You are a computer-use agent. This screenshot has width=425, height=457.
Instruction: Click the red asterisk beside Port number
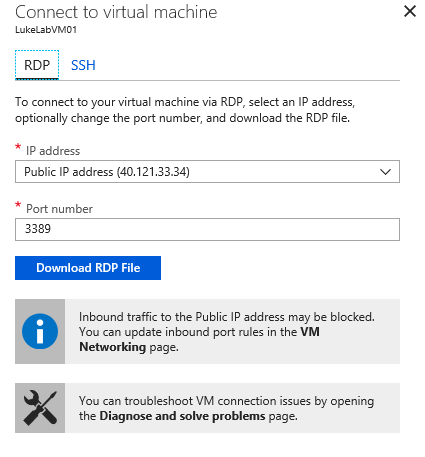click(18, 205)
